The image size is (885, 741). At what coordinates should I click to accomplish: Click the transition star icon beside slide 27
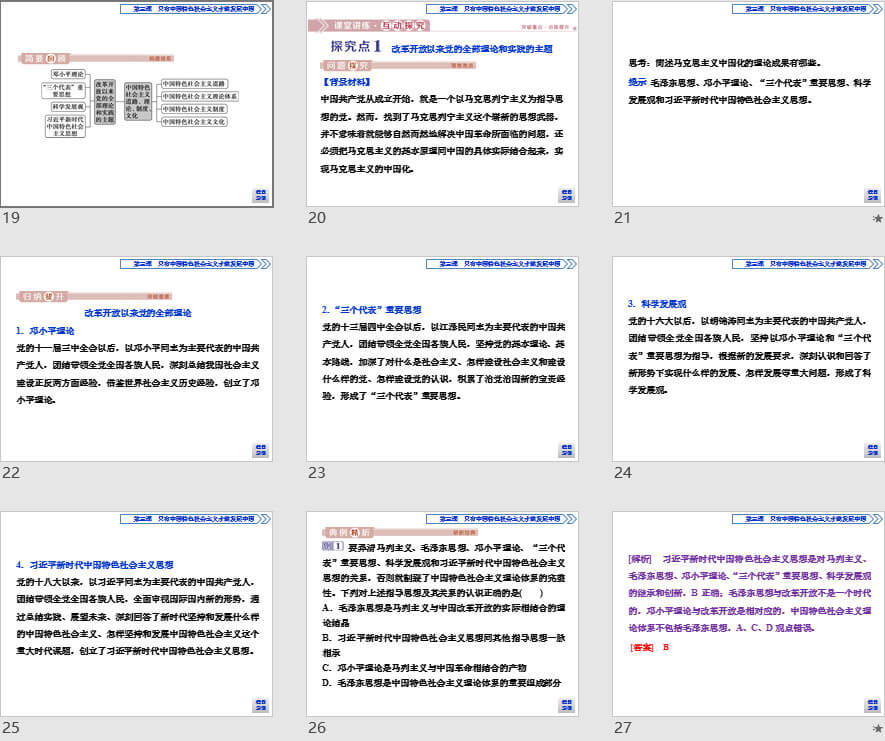pos(877,729)
